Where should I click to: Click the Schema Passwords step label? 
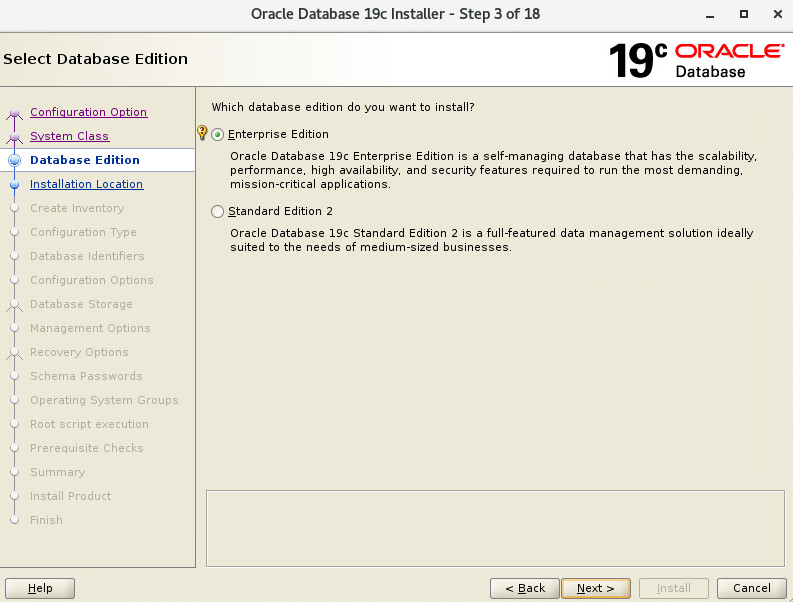pyautogui.click(x=86, y=376)
